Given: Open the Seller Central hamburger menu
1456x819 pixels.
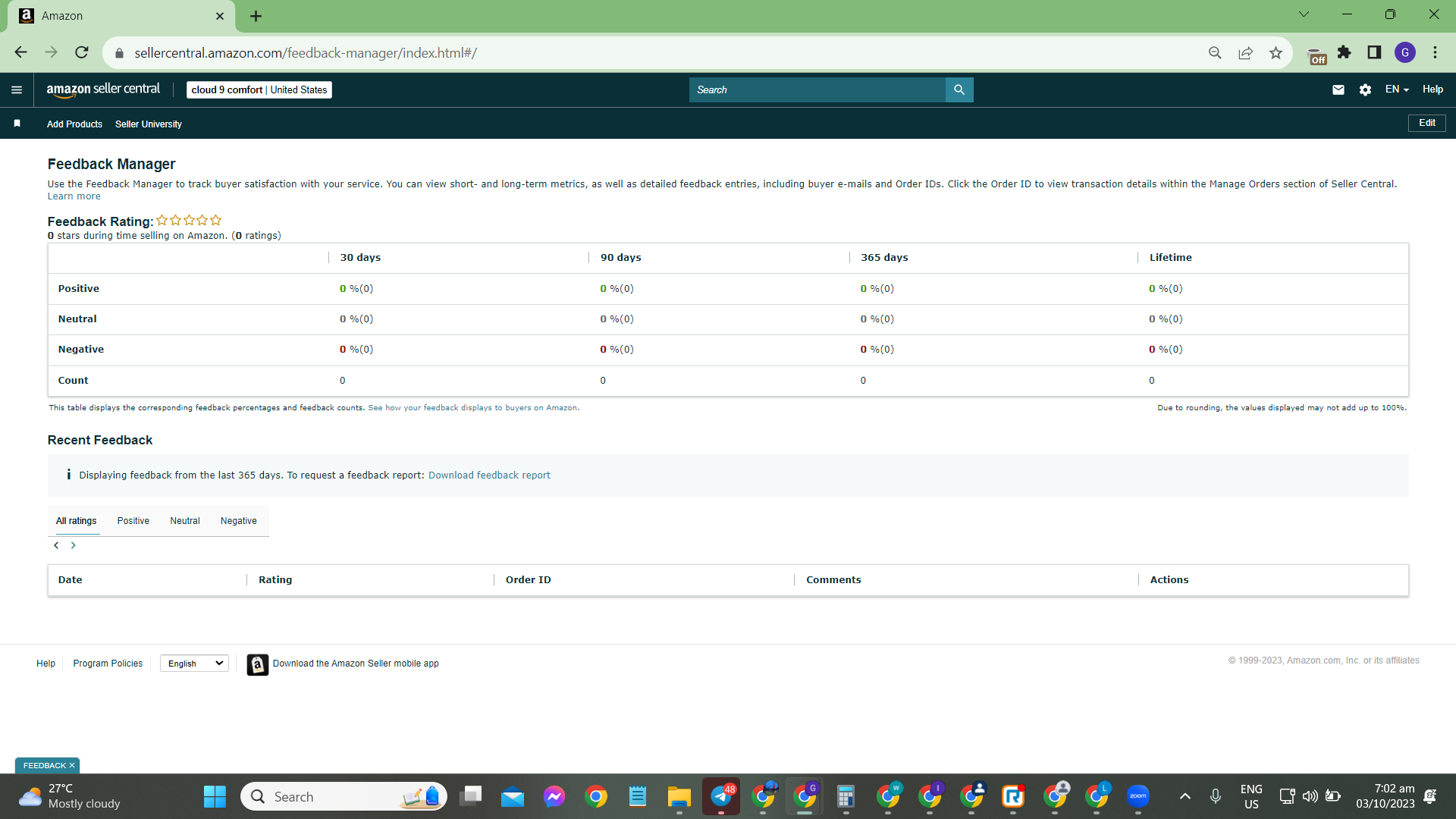Looking at the screenshot, I should [17, 90].
